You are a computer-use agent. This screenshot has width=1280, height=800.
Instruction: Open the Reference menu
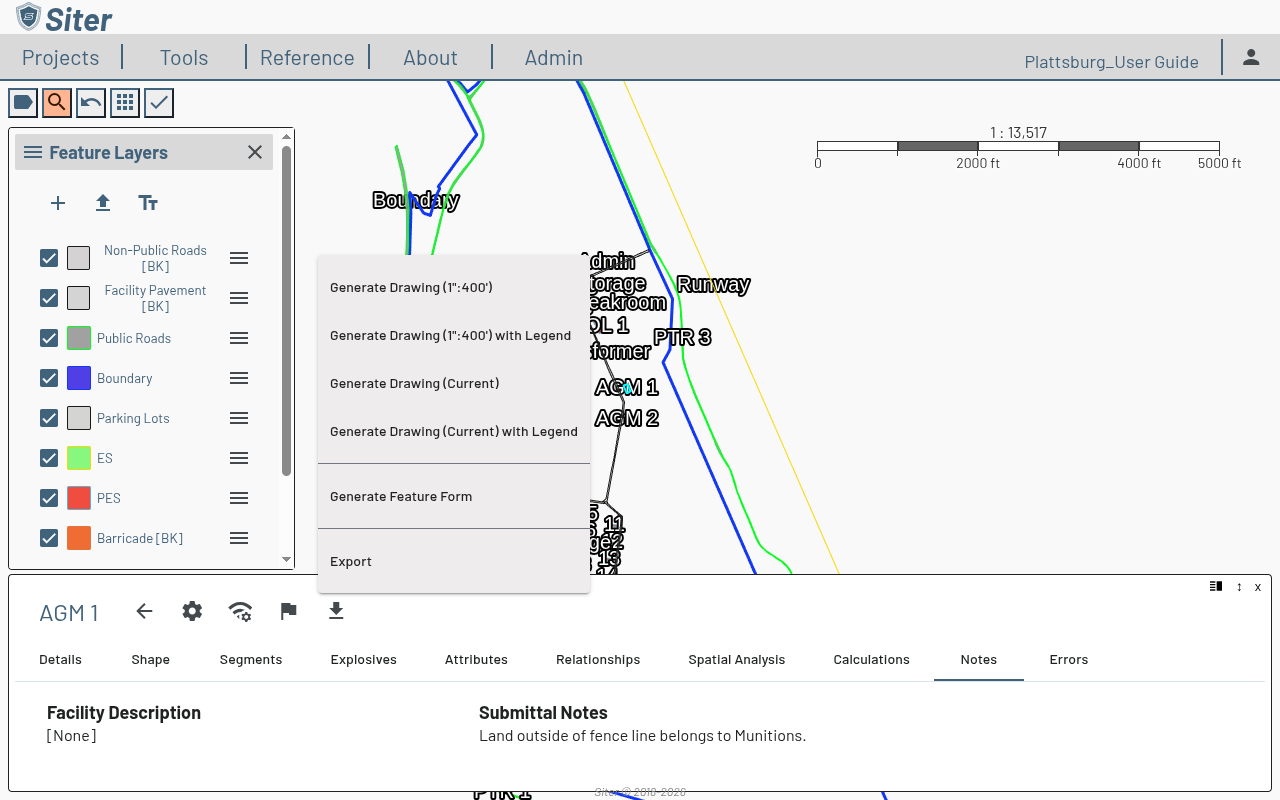pyautogui.click(x=307, y=57)
